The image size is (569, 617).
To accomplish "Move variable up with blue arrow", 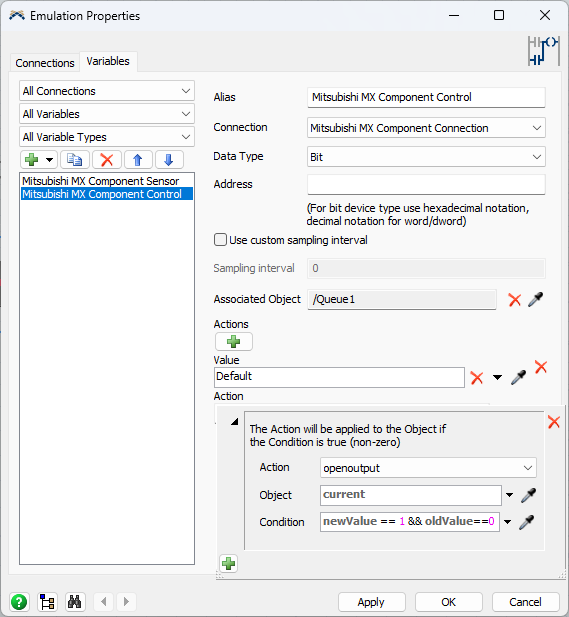I will click(x=138, y=160).
